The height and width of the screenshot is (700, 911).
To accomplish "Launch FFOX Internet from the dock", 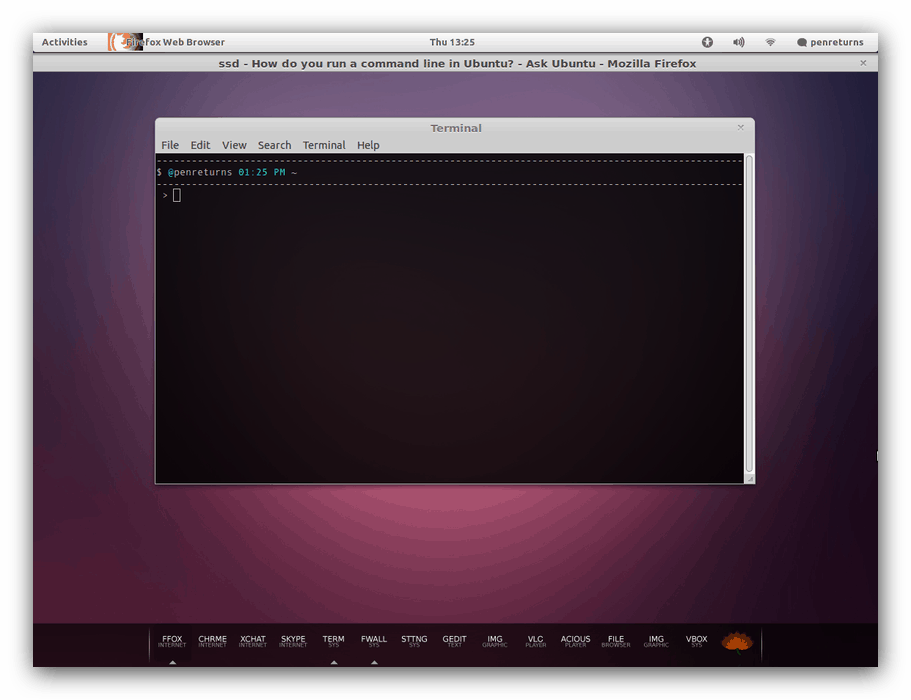I will [x=172, y=641].
